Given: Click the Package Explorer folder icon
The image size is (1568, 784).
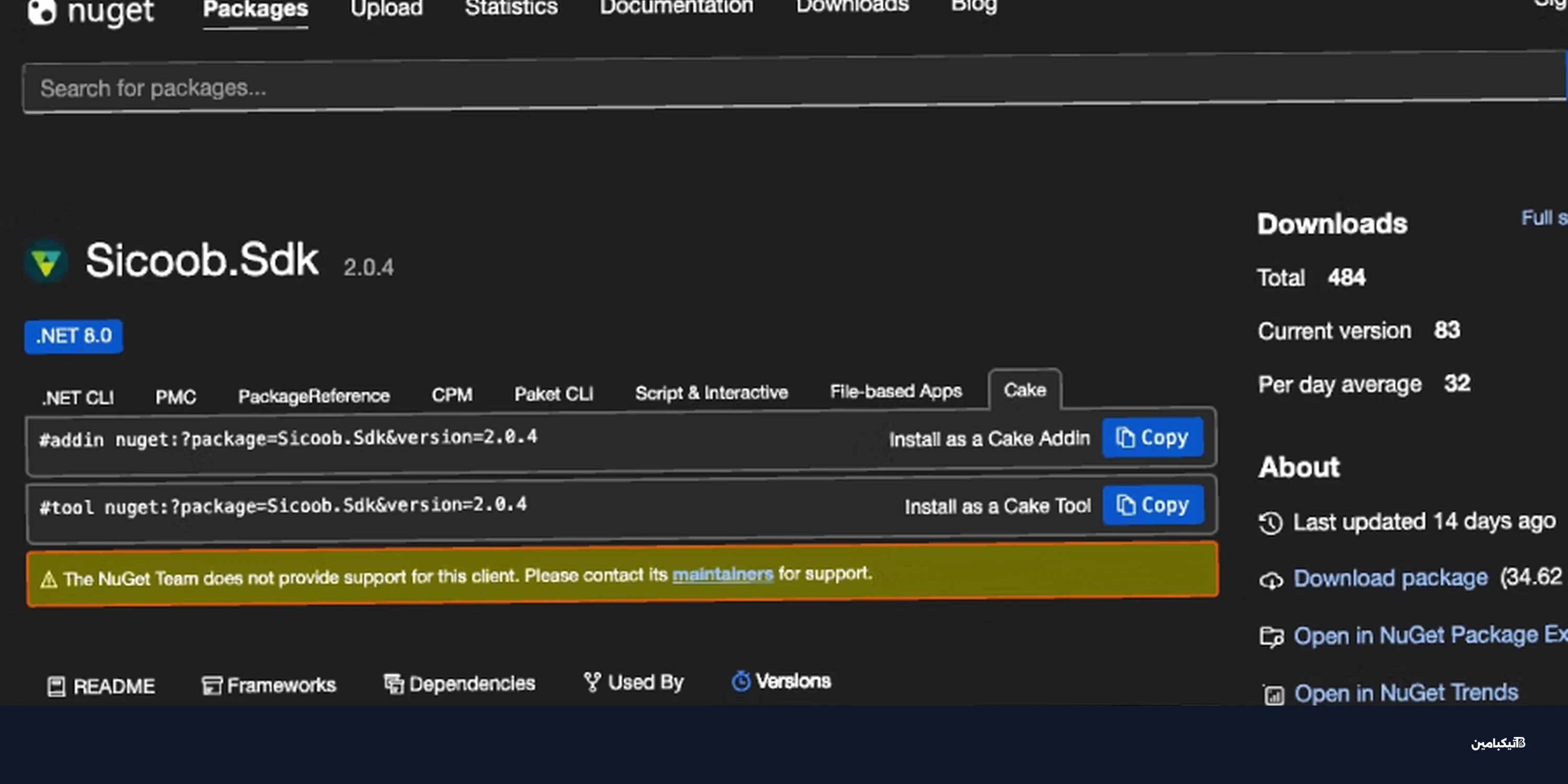Looking at the screenshot, I should [x=1272, y=637].
